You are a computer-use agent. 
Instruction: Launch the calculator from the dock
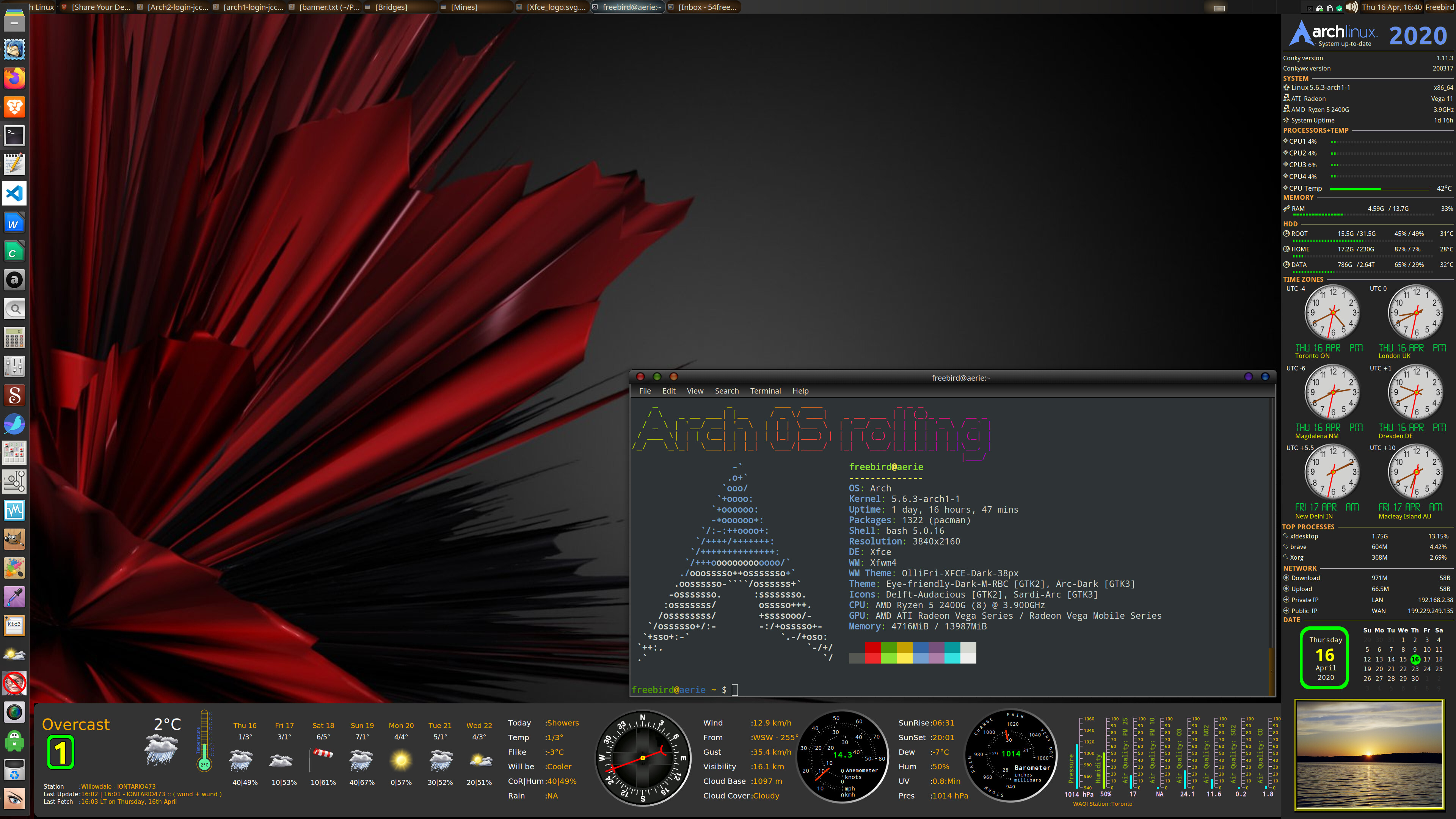pyautogui.click(x=14, y=337)
